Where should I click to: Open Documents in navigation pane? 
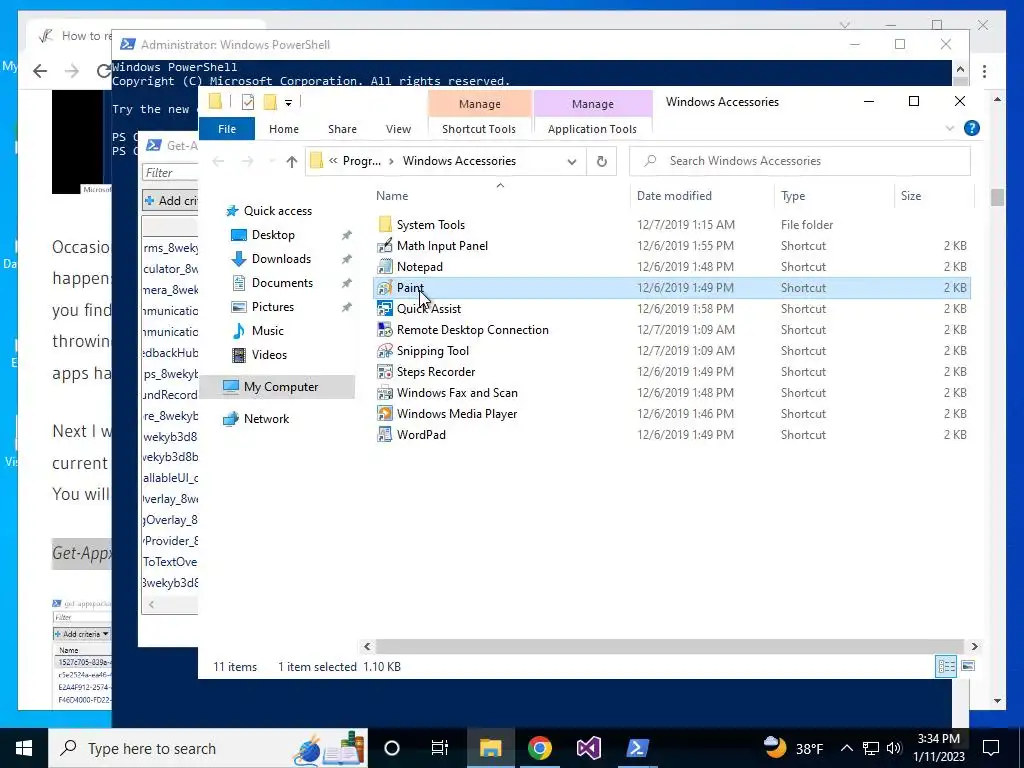[282, 283]
